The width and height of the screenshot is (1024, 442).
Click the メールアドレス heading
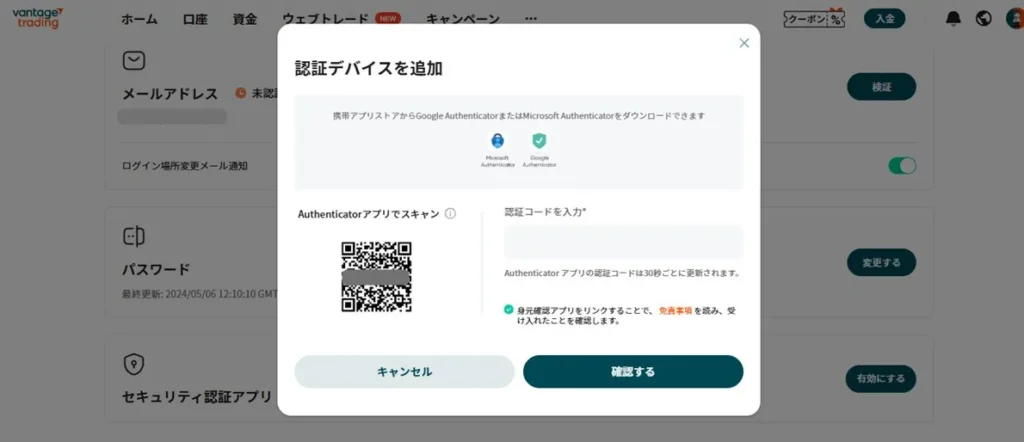pos(170,94)
